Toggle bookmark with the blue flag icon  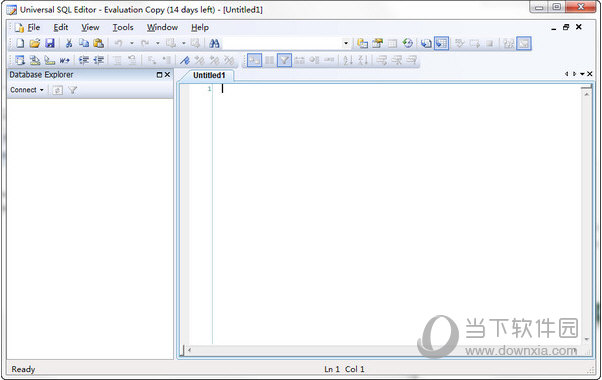click(185, 60)
